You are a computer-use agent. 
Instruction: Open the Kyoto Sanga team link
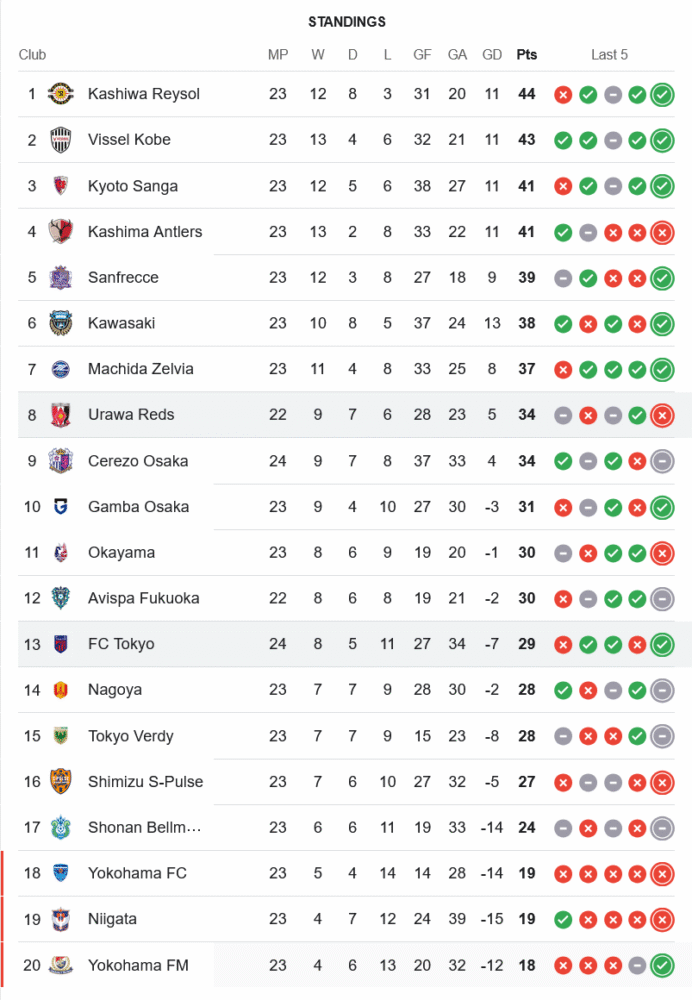133,186
